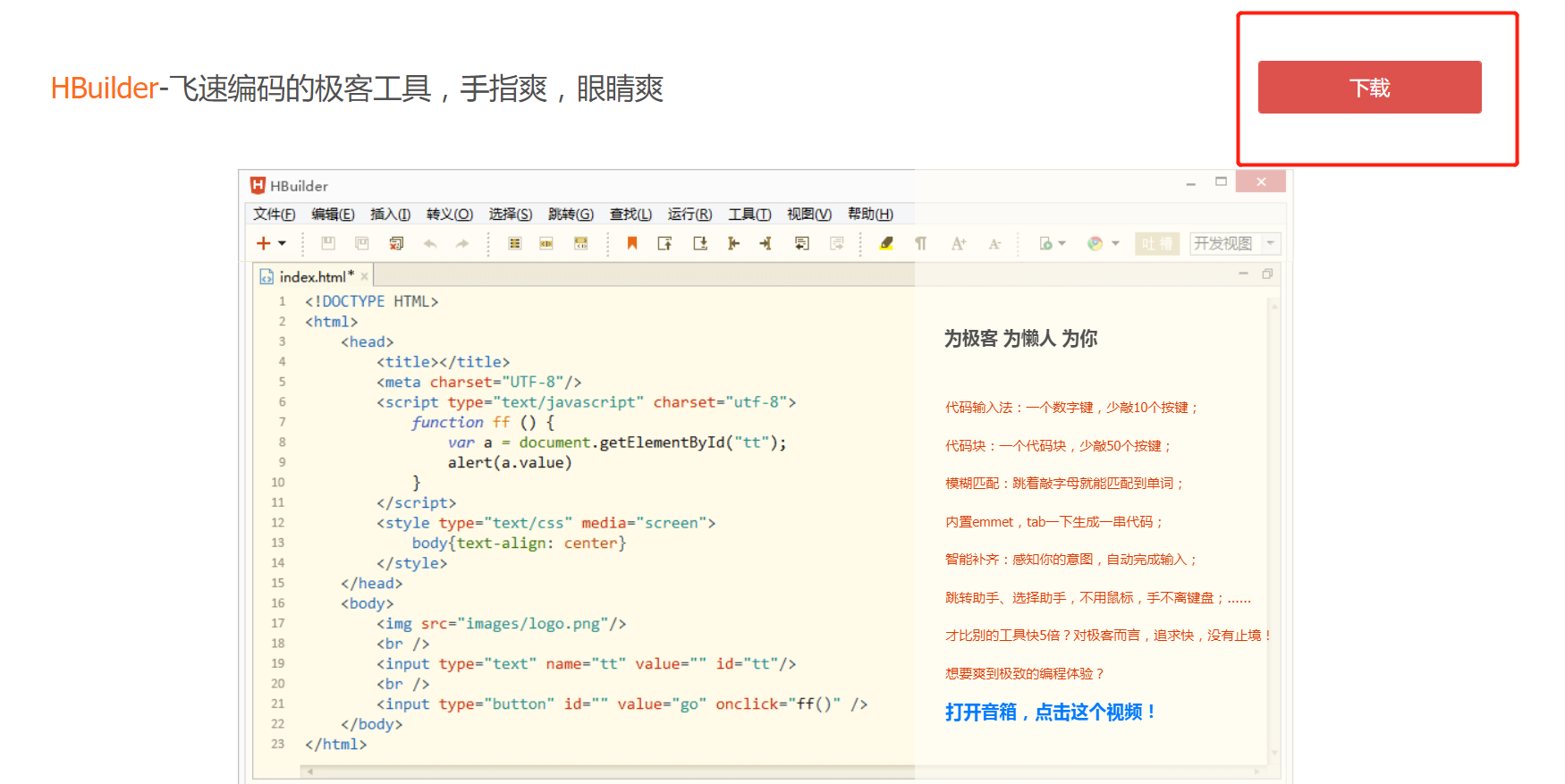Click the orange plus new file icon
Image resolution: width=1565 pixels, height=784 pixels.
coord(263,243)
